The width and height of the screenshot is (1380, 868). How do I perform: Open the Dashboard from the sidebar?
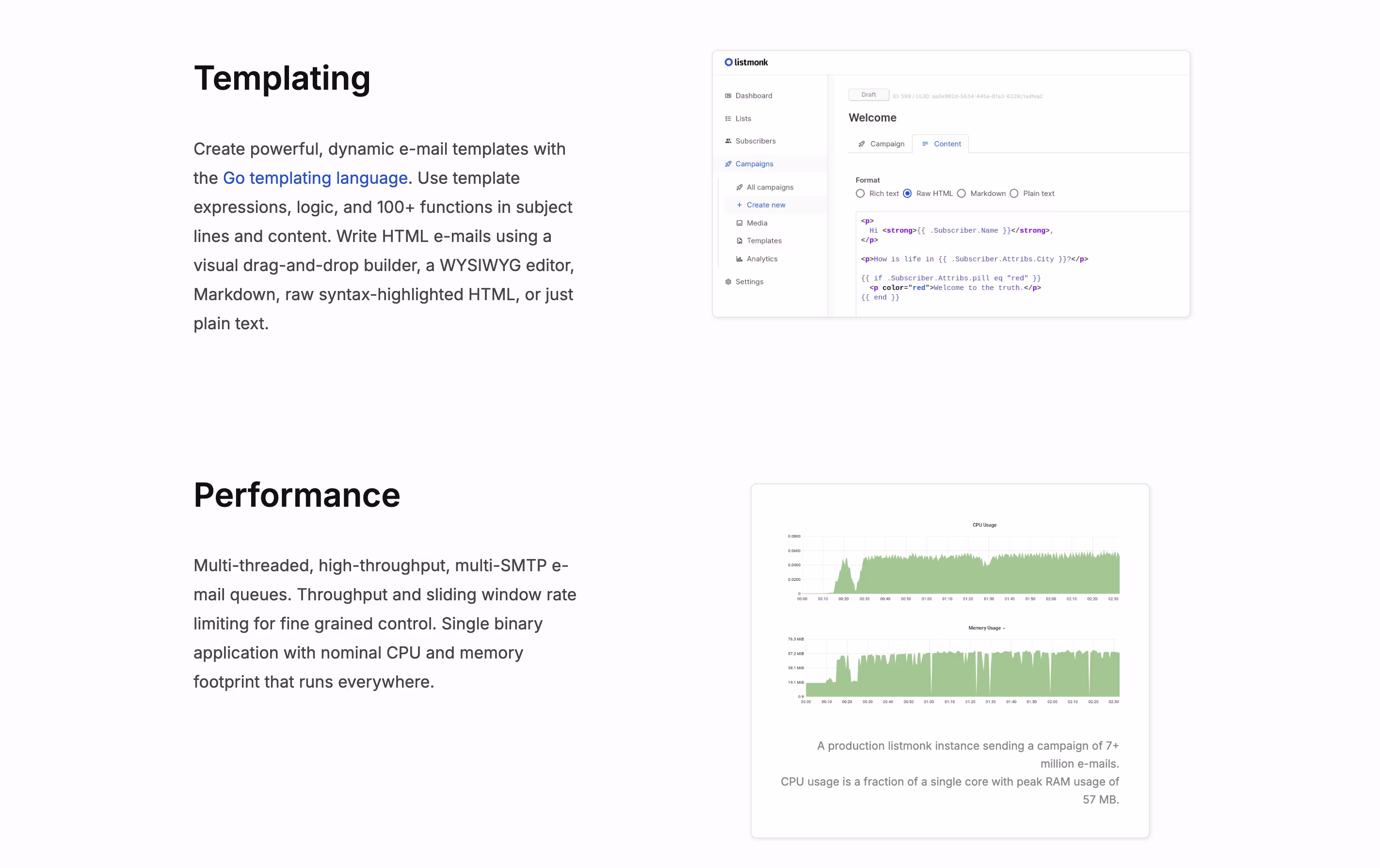[x=753, y=95]
